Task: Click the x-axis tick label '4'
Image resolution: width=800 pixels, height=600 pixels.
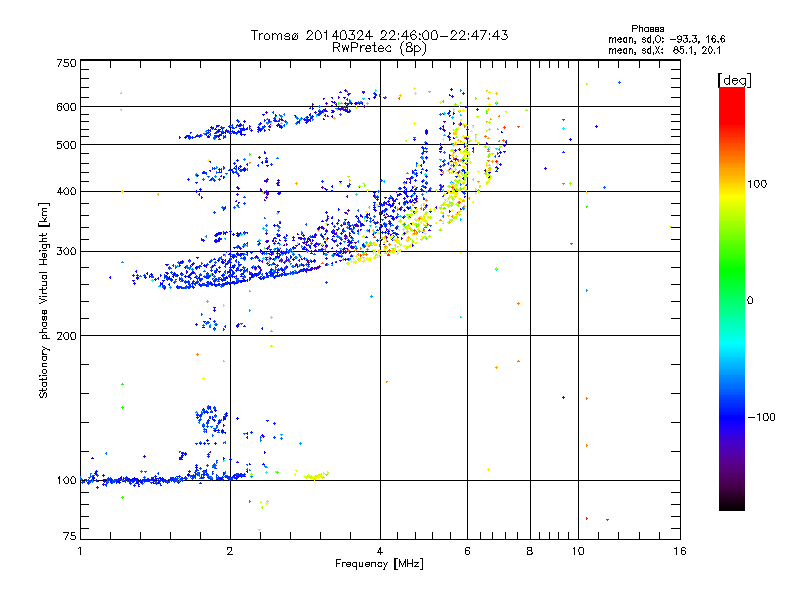Action: coord(380,551)
